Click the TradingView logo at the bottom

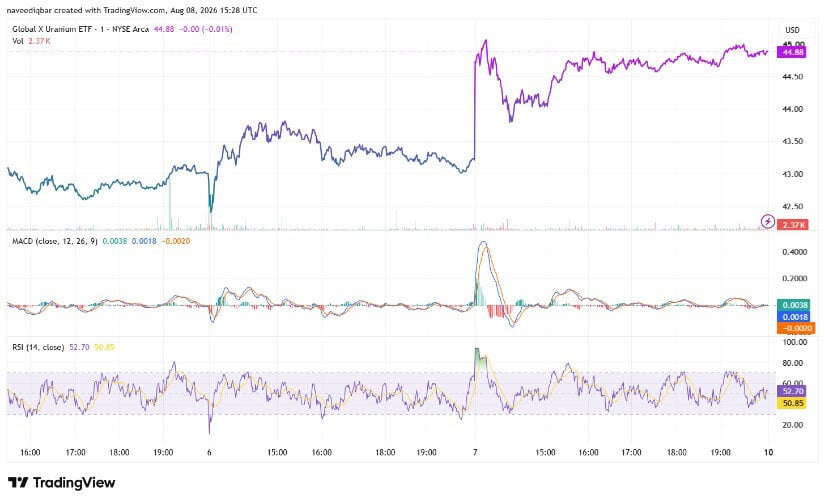[62, 482]
